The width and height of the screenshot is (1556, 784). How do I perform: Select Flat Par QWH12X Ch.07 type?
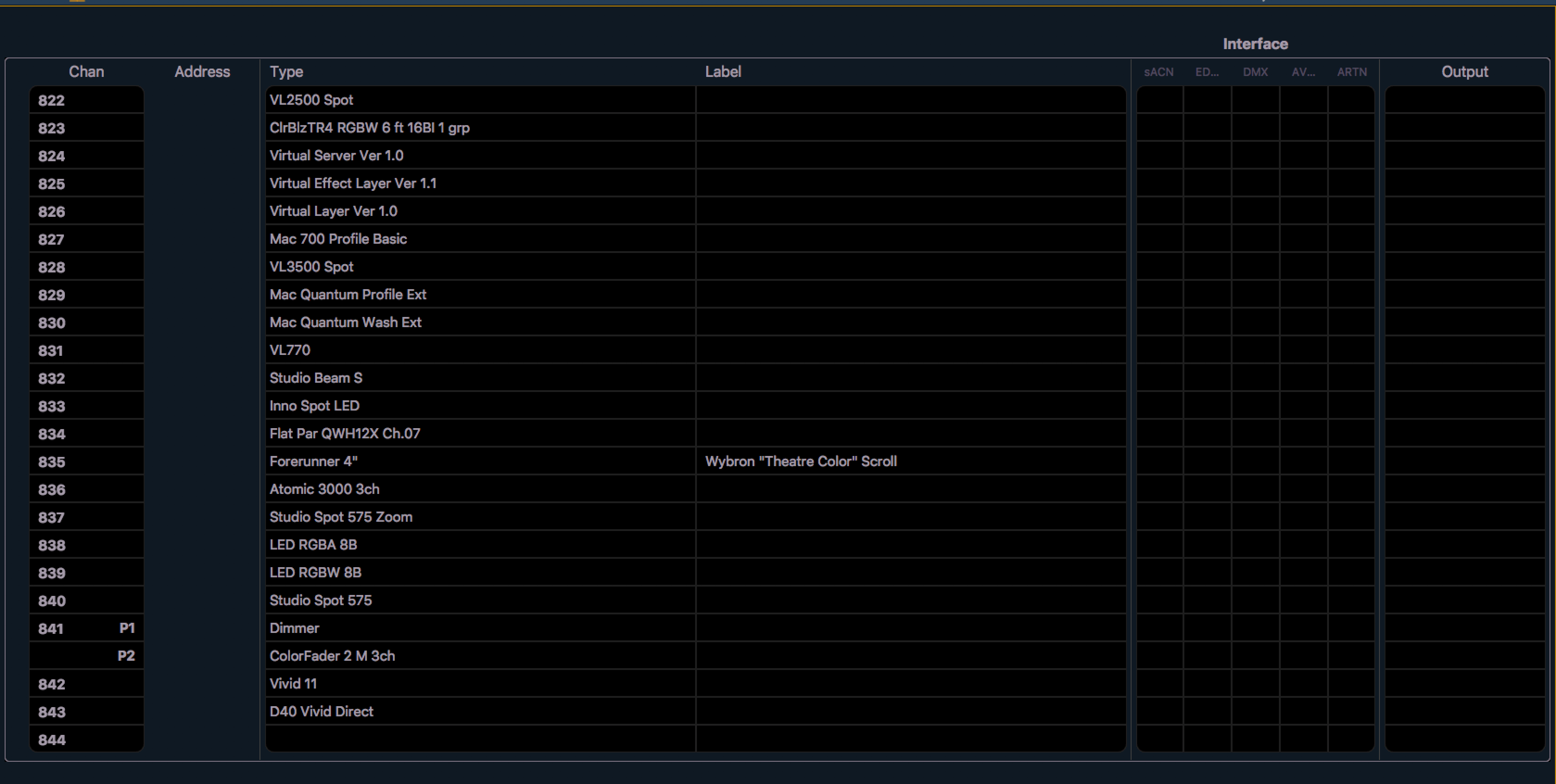coord(480,434)
